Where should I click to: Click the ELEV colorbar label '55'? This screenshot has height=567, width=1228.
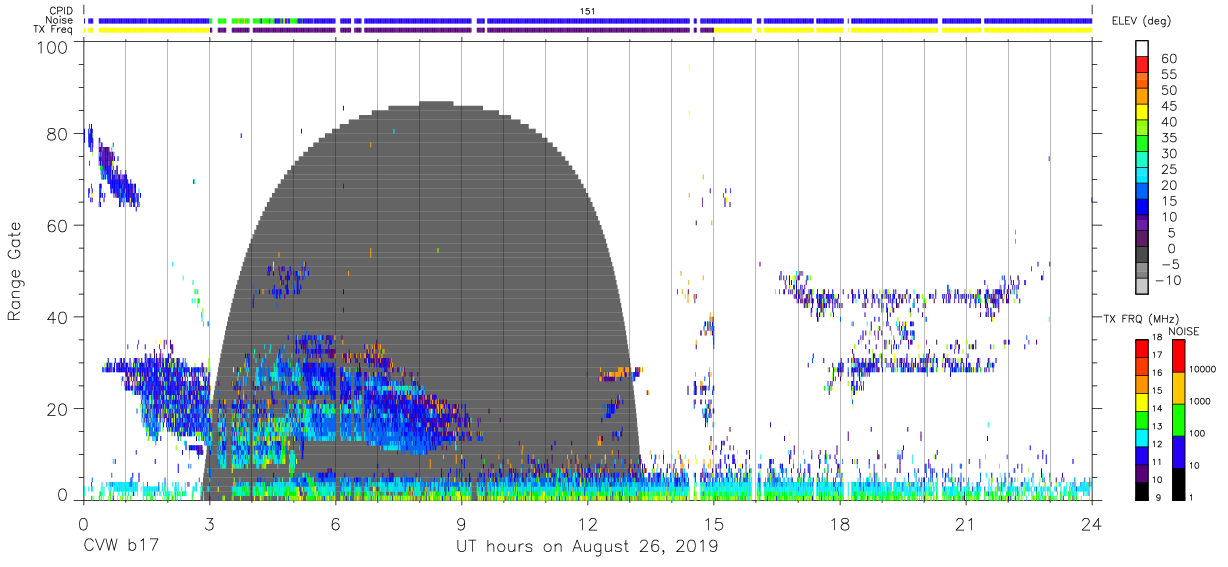[x=1167, y=75]
